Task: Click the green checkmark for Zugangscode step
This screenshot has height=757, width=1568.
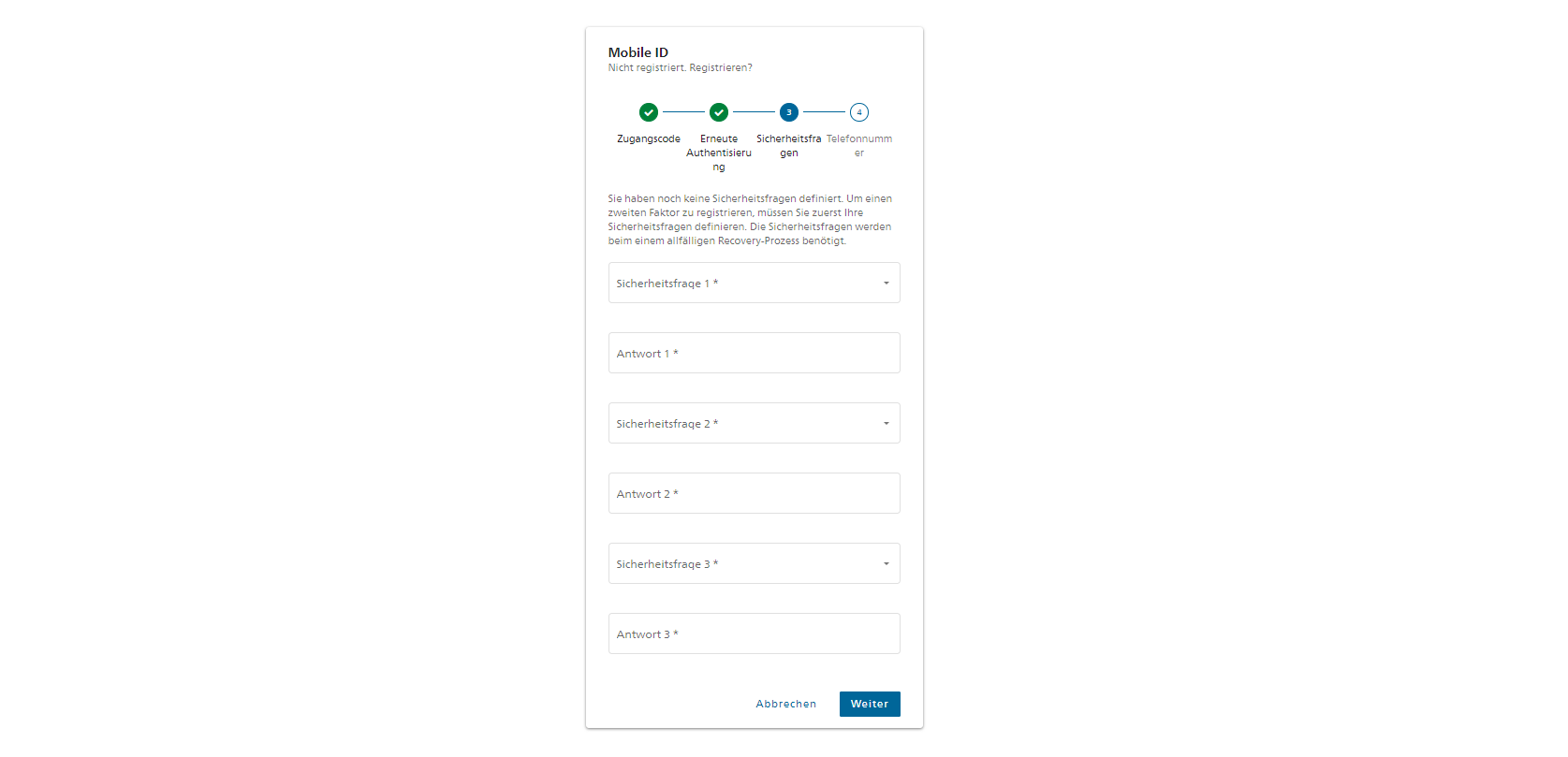Action: point(649,112)
